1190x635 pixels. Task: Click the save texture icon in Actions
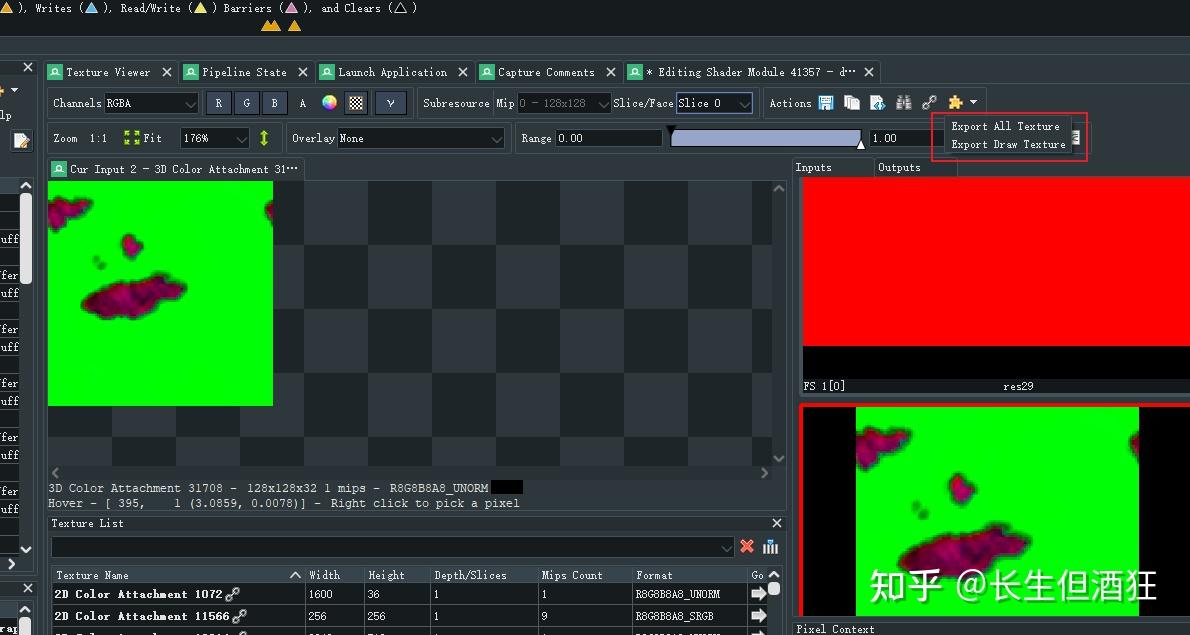(826, 103)
